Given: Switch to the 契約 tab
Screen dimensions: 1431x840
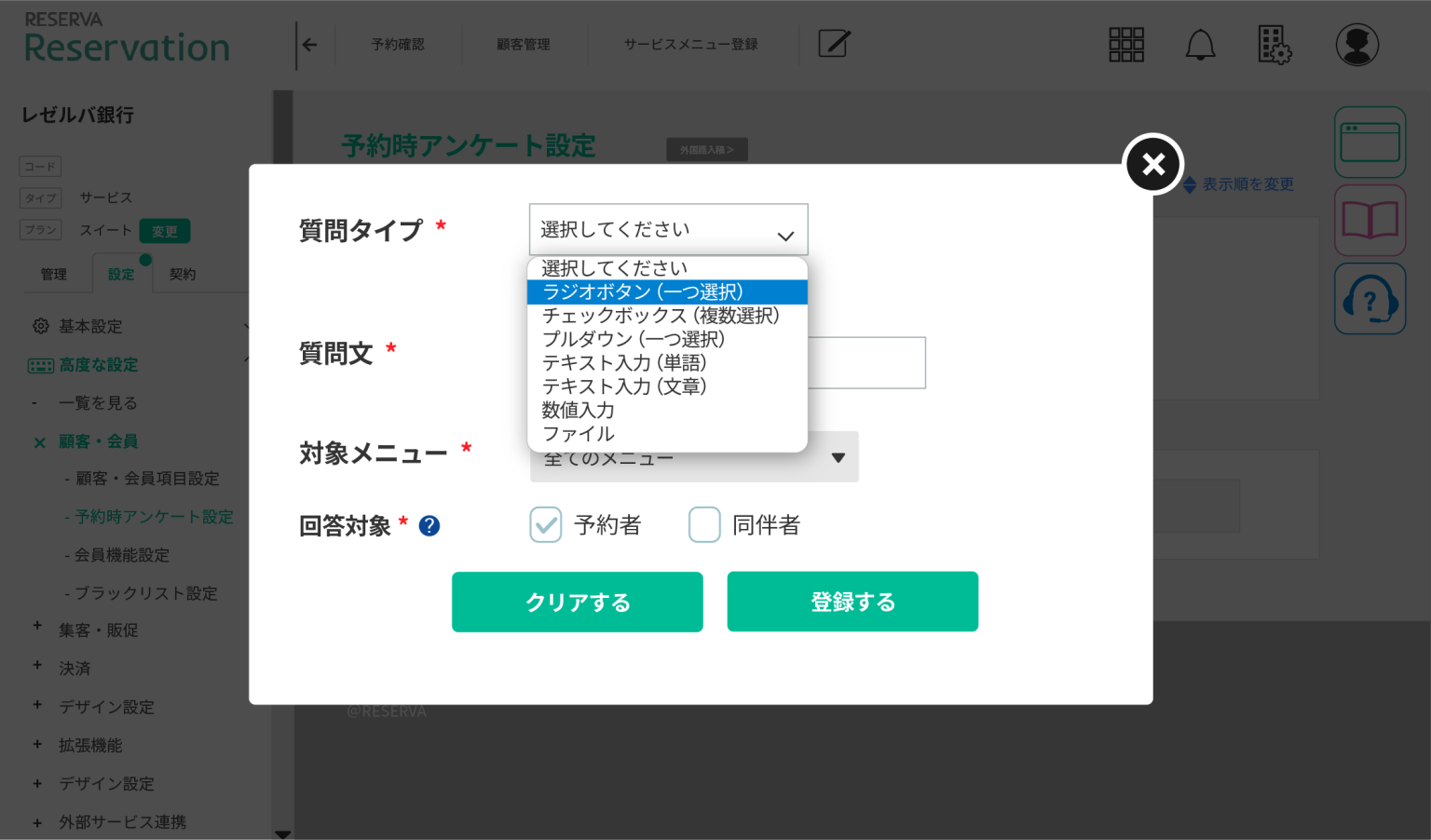Looking at the screenshot, I should 183,275.
